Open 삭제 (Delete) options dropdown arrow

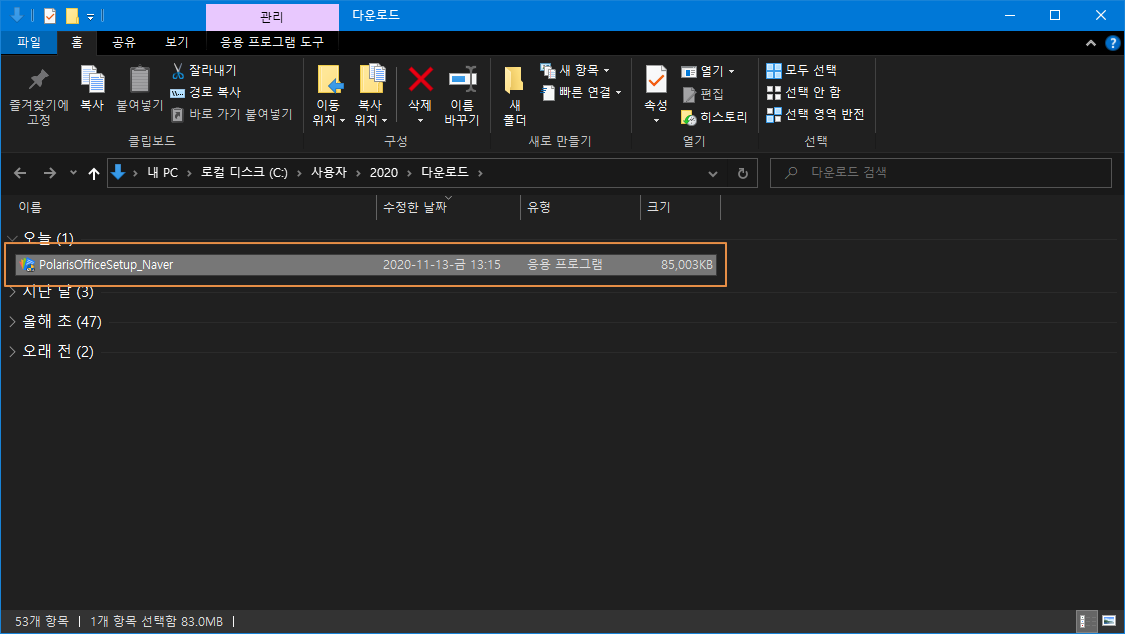pyautogui.click(x=420, y=120)
